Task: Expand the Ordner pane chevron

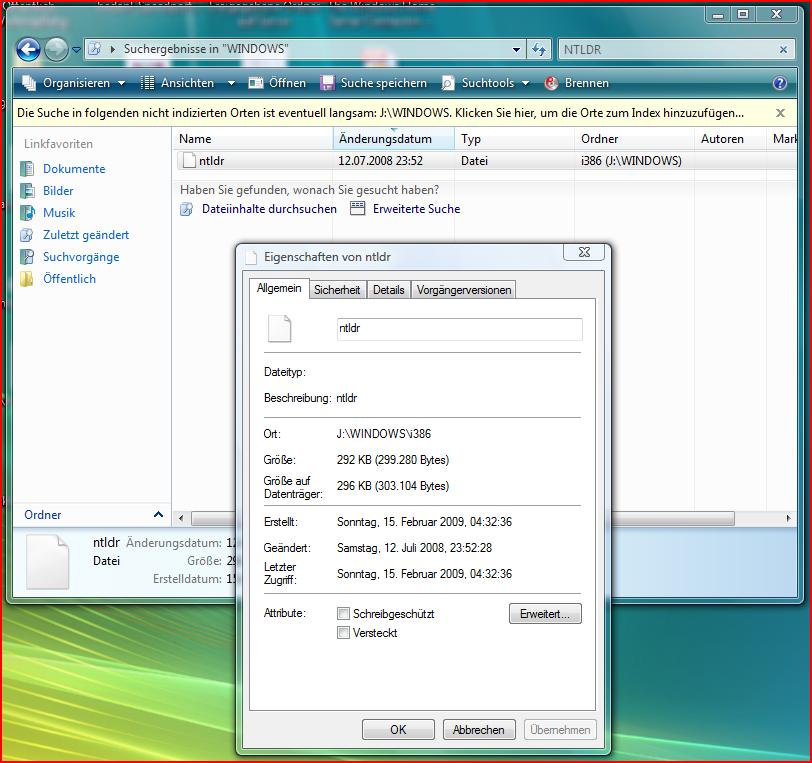Action: click(158, 514)
